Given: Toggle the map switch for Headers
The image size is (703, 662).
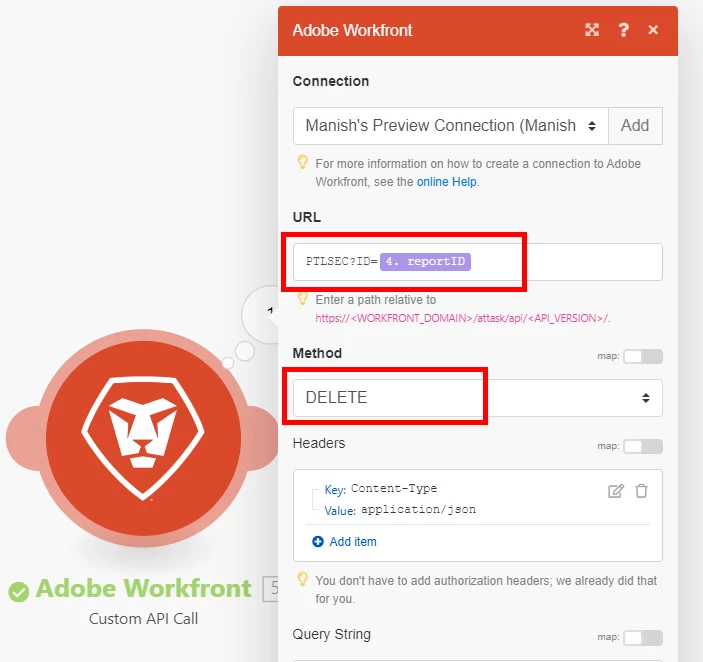Looking at the screenshot, I should pos(643,446).
